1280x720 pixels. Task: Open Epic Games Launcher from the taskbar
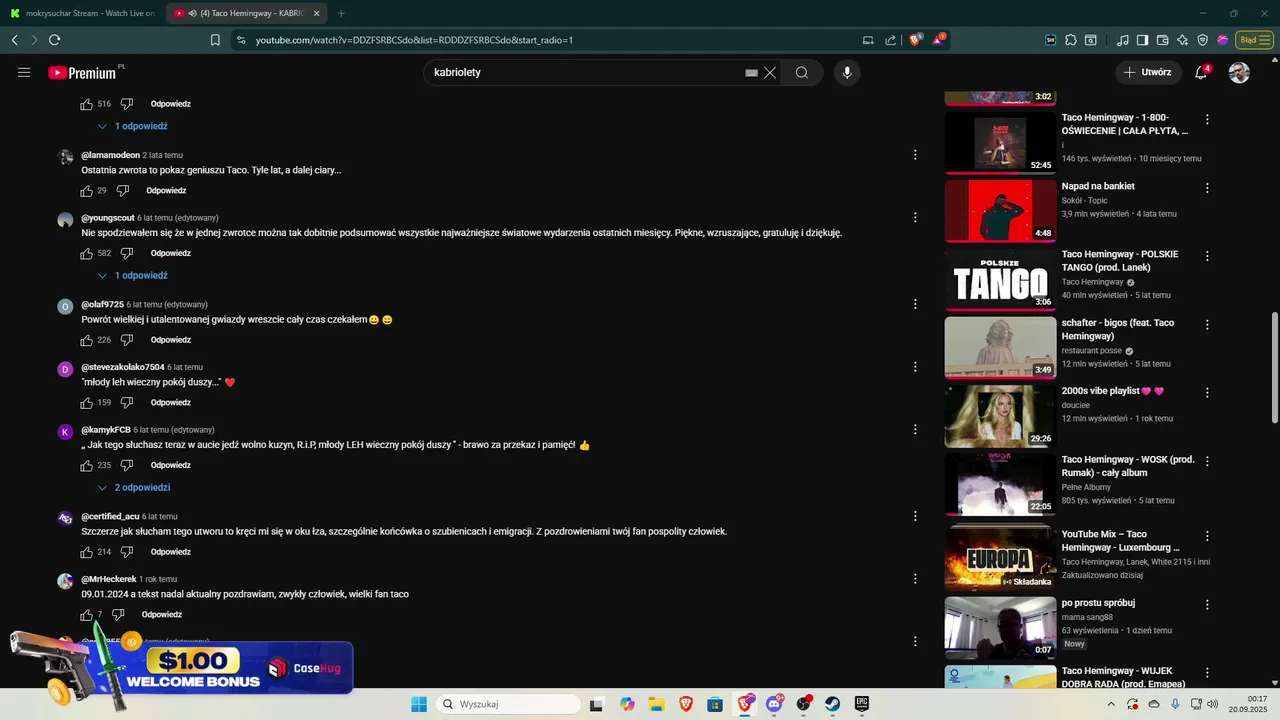[x=861, y=704]
